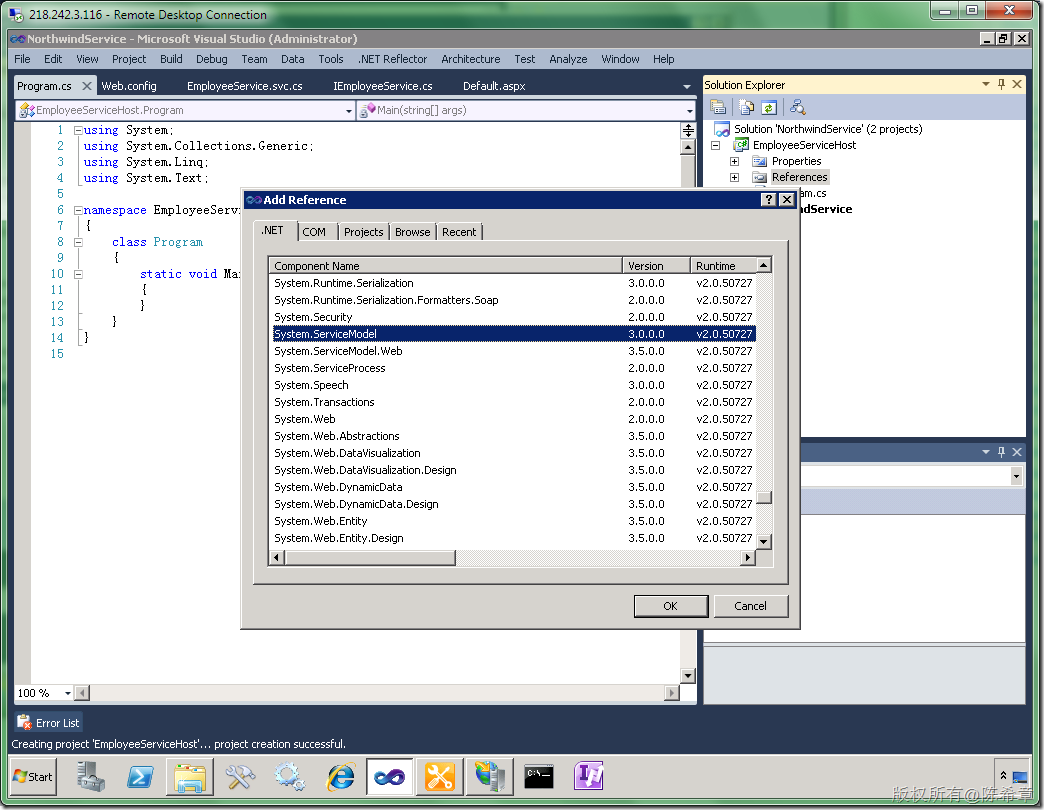This screenshot has height=810, width=1044.
Task: Click the gear services taskbar icon
Action: (x=290, y=777)
